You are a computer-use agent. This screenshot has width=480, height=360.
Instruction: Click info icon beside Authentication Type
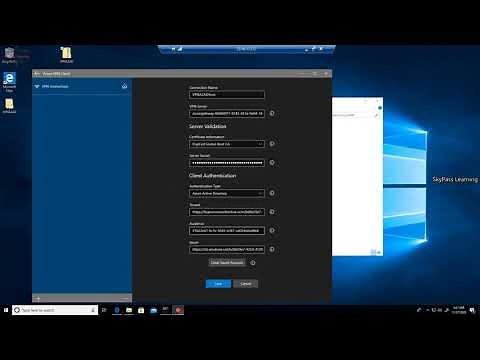tap(272, 193)
